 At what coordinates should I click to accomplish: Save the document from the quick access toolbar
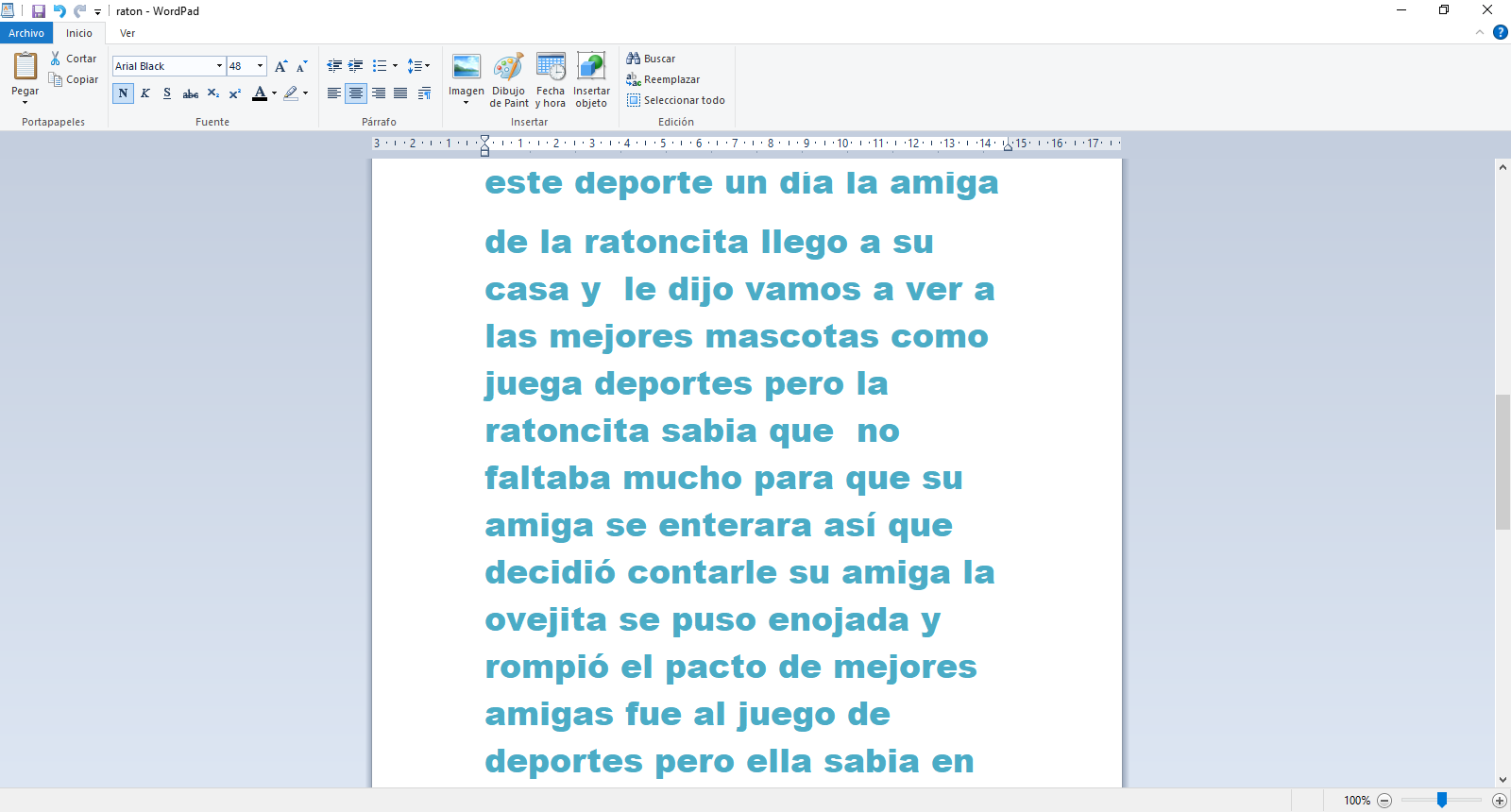point(39,11)
